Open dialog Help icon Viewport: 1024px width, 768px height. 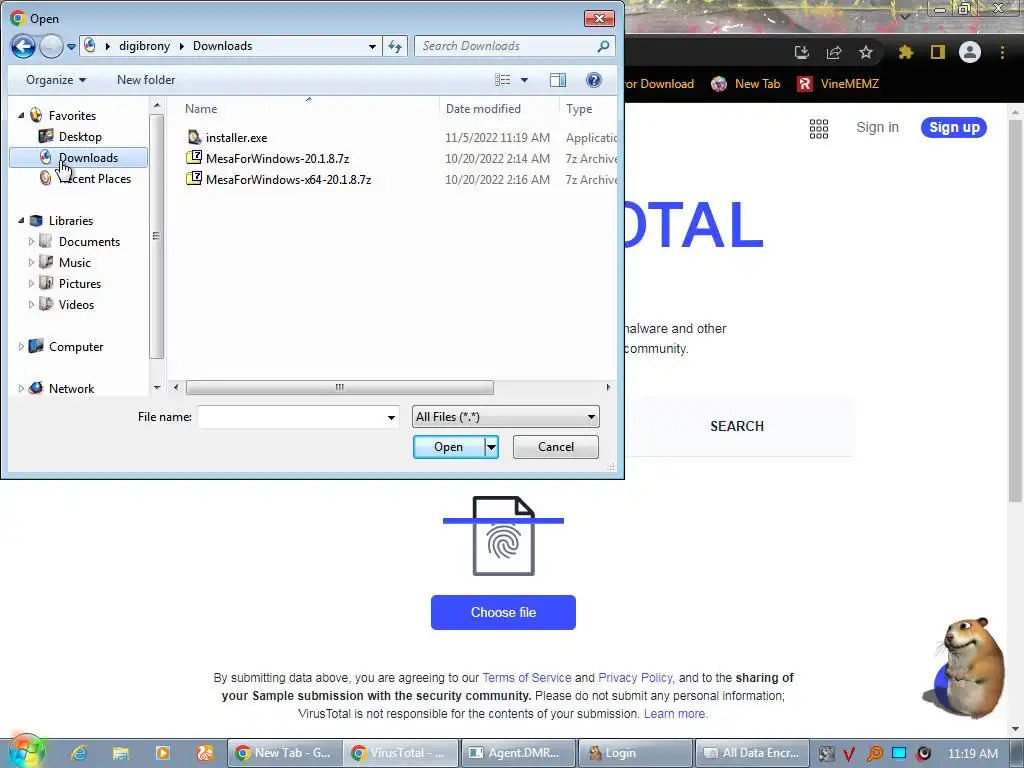594,80
